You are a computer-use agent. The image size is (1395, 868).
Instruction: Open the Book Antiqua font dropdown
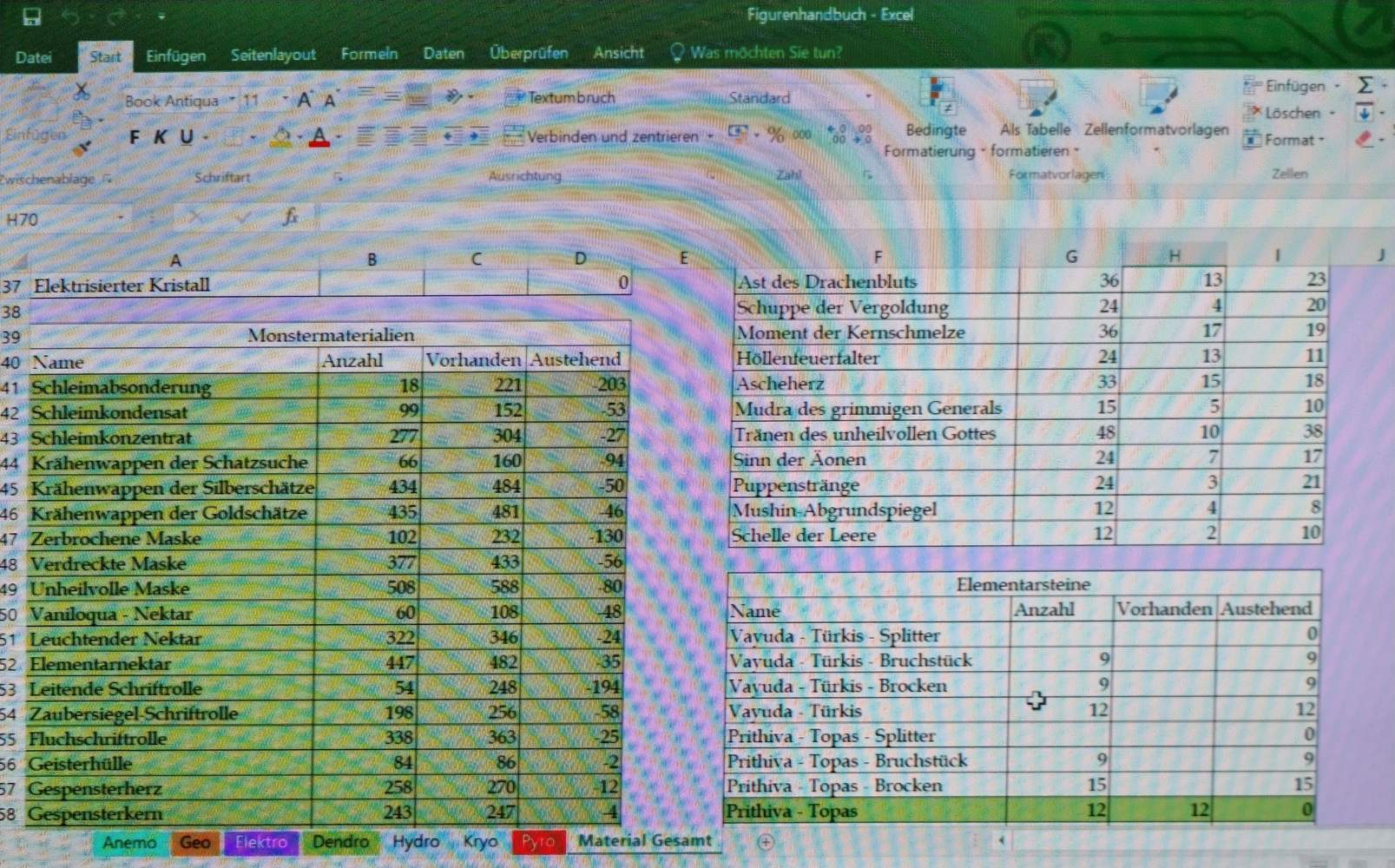pyautogui.click(x=232, y=100)
